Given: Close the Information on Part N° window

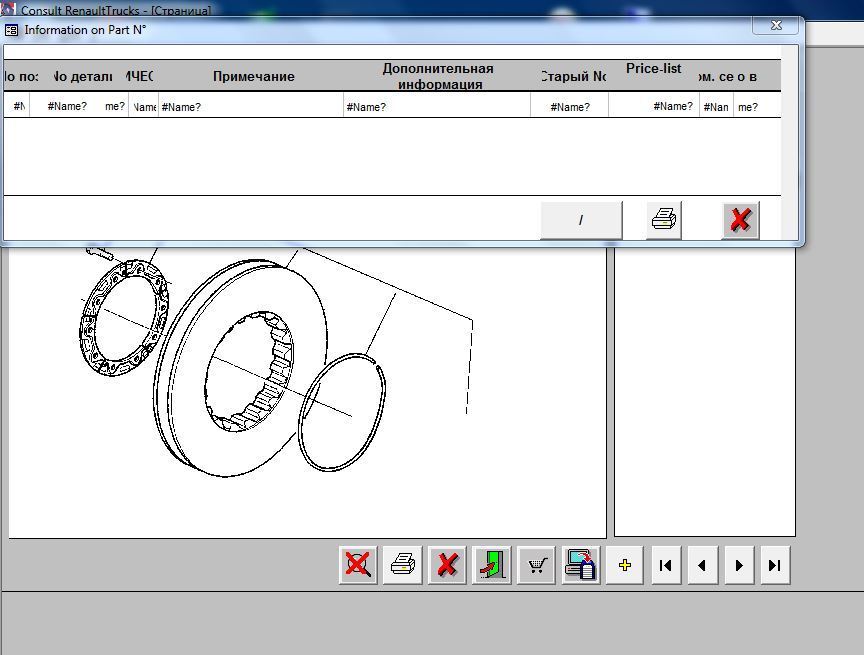Looking at the screenshot, I should [x=776, y=25].
